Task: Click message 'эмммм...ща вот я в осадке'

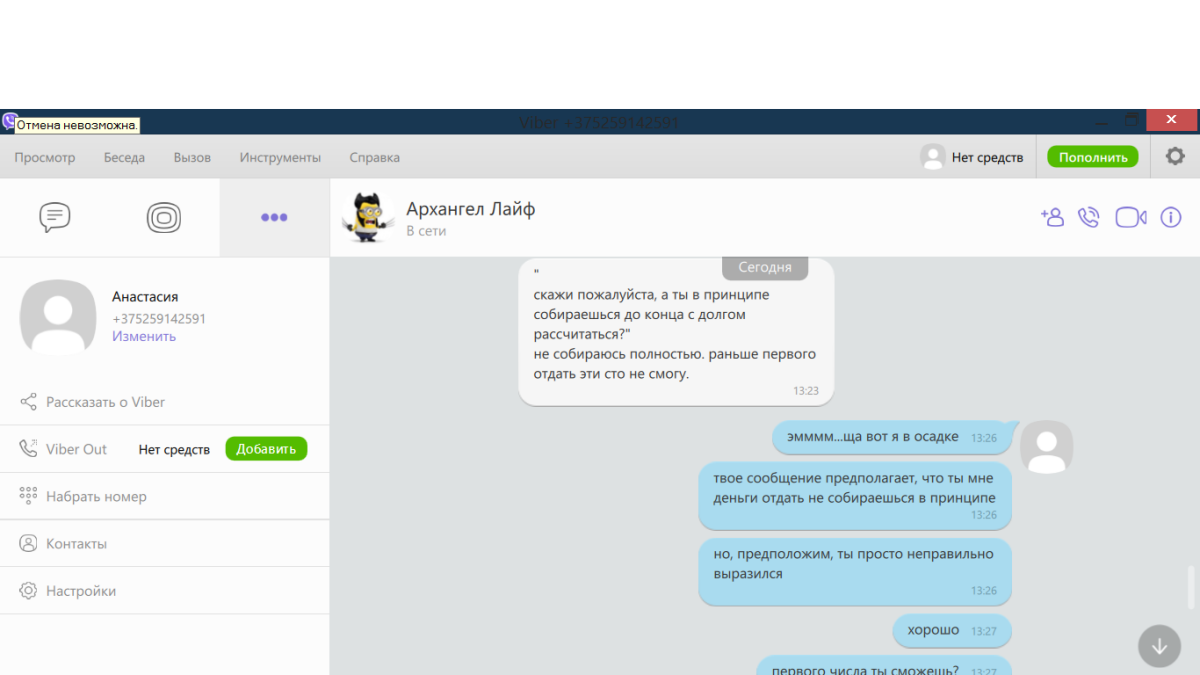Action: click(892, 437)
